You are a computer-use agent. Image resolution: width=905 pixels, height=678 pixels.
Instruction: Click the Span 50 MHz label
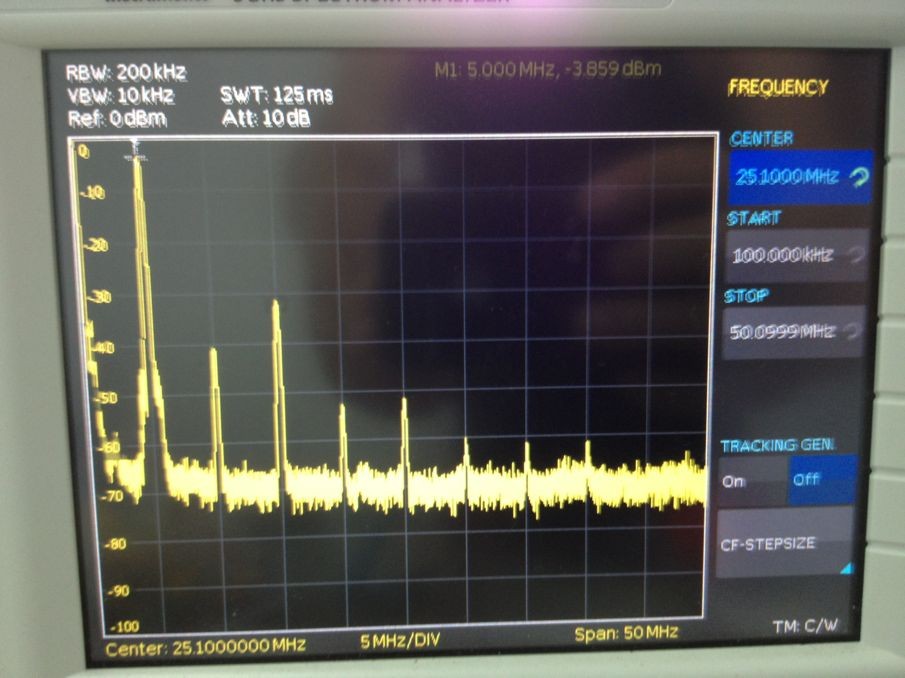[626, 633]
